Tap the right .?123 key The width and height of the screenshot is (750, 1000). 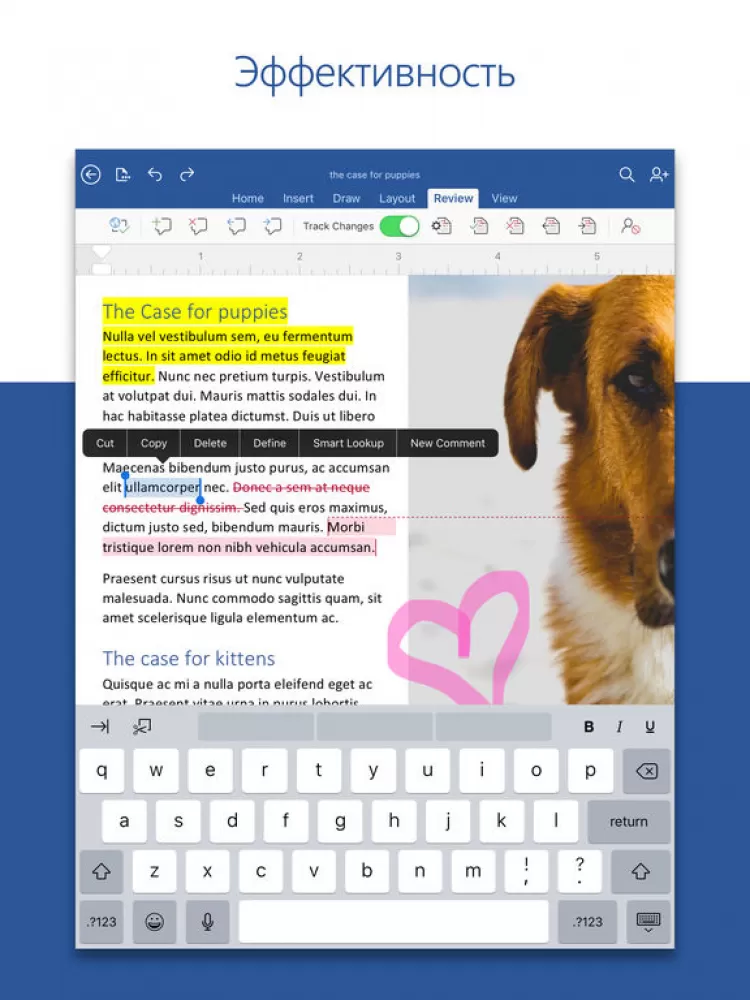tap(587, 922)
